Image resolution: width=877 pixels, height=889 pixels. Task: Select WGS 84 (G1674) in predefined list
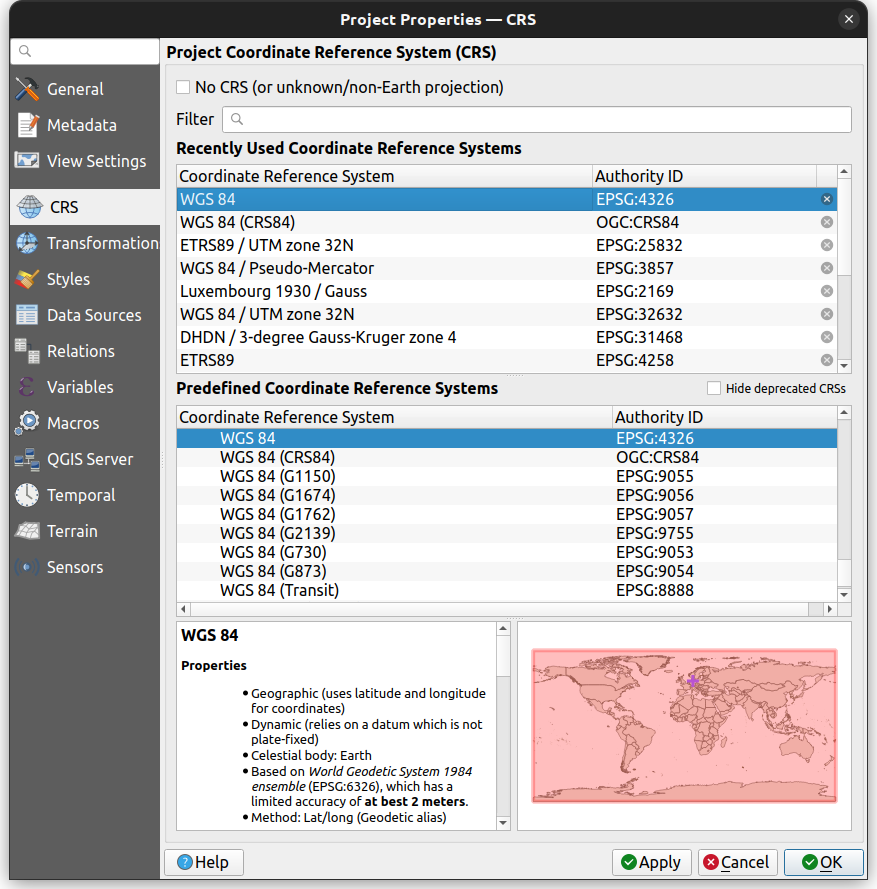coord(506,495)
